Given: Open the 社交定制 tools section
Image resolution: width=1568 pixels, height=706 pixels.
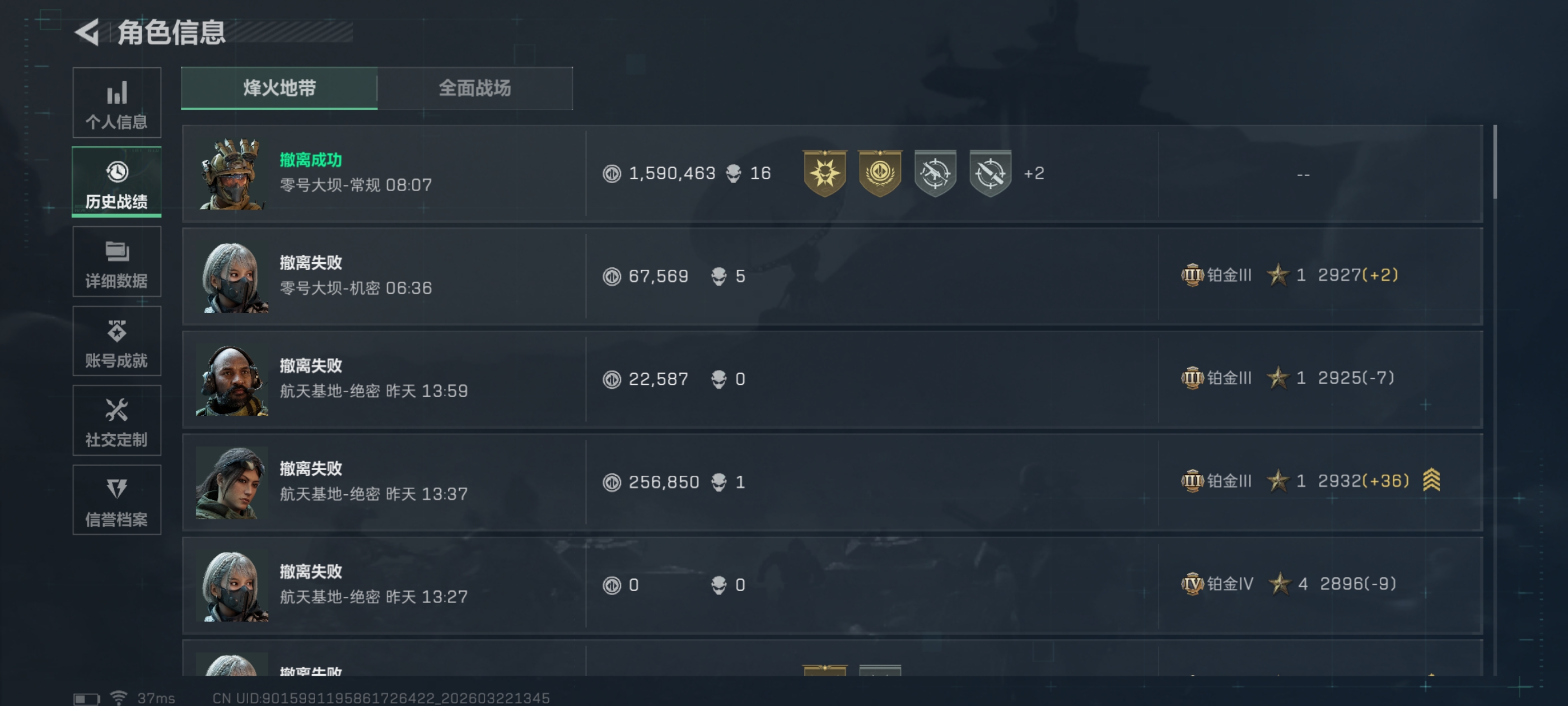Looking at the screenshot, I should [116, 420].
